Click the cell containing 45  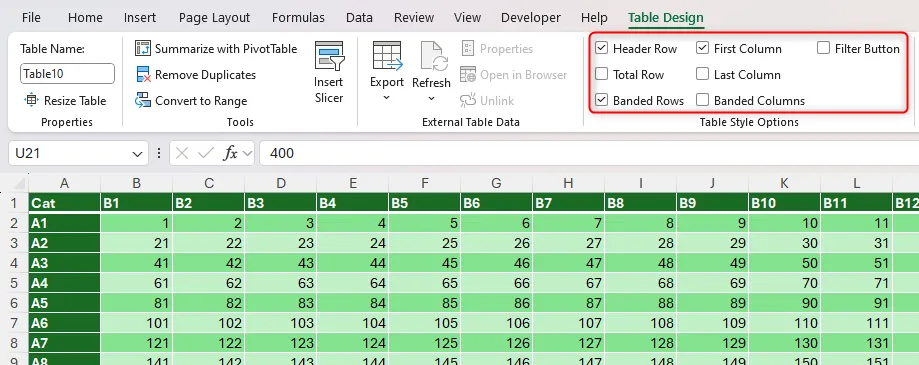click(x=424, y=263)
